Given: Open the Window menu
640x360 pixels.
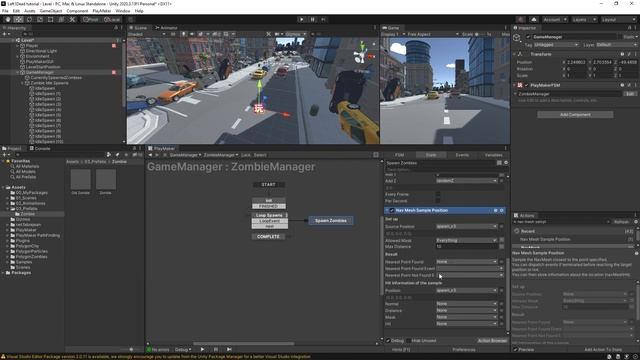Looking at the screenshot, I should pos(122,11).
